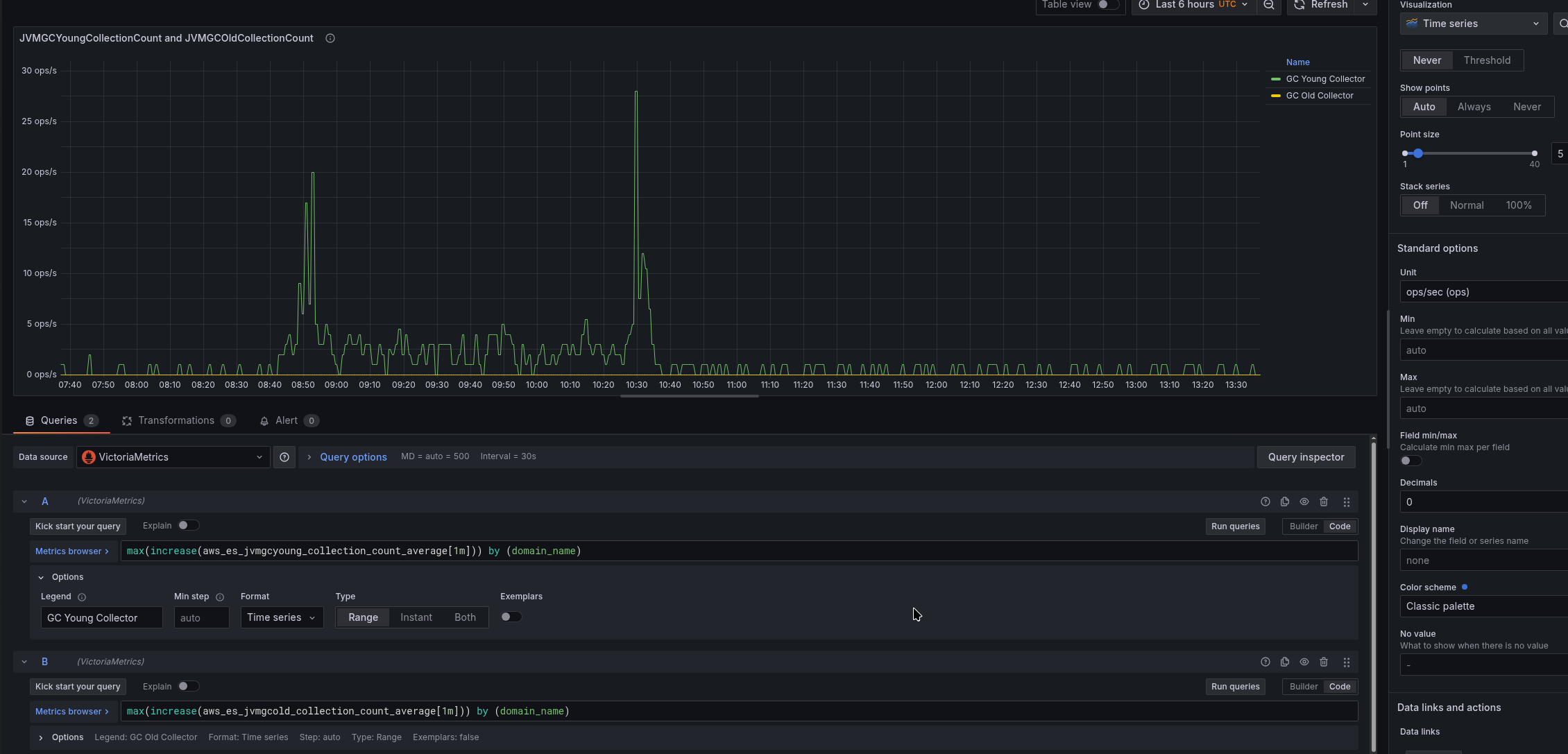Click the Point size slider handle
This screenshot has height=754, width=1568.
click(x=1418, y=153)
